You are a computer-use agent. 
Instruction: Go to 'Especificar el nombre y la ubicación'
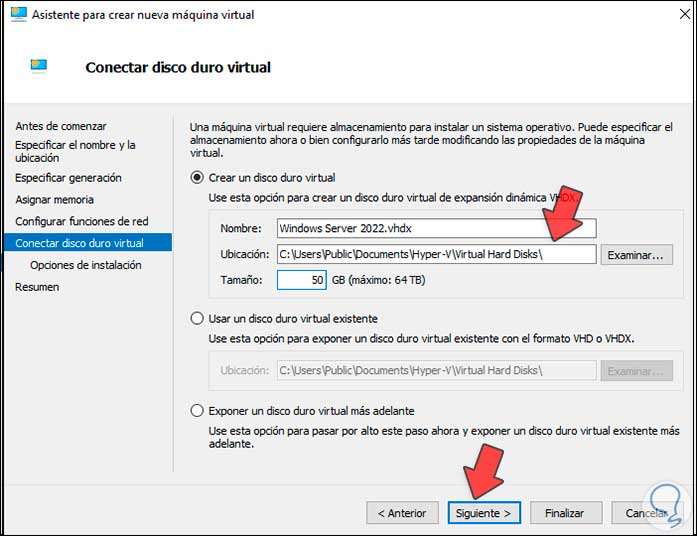pos(75,151)
